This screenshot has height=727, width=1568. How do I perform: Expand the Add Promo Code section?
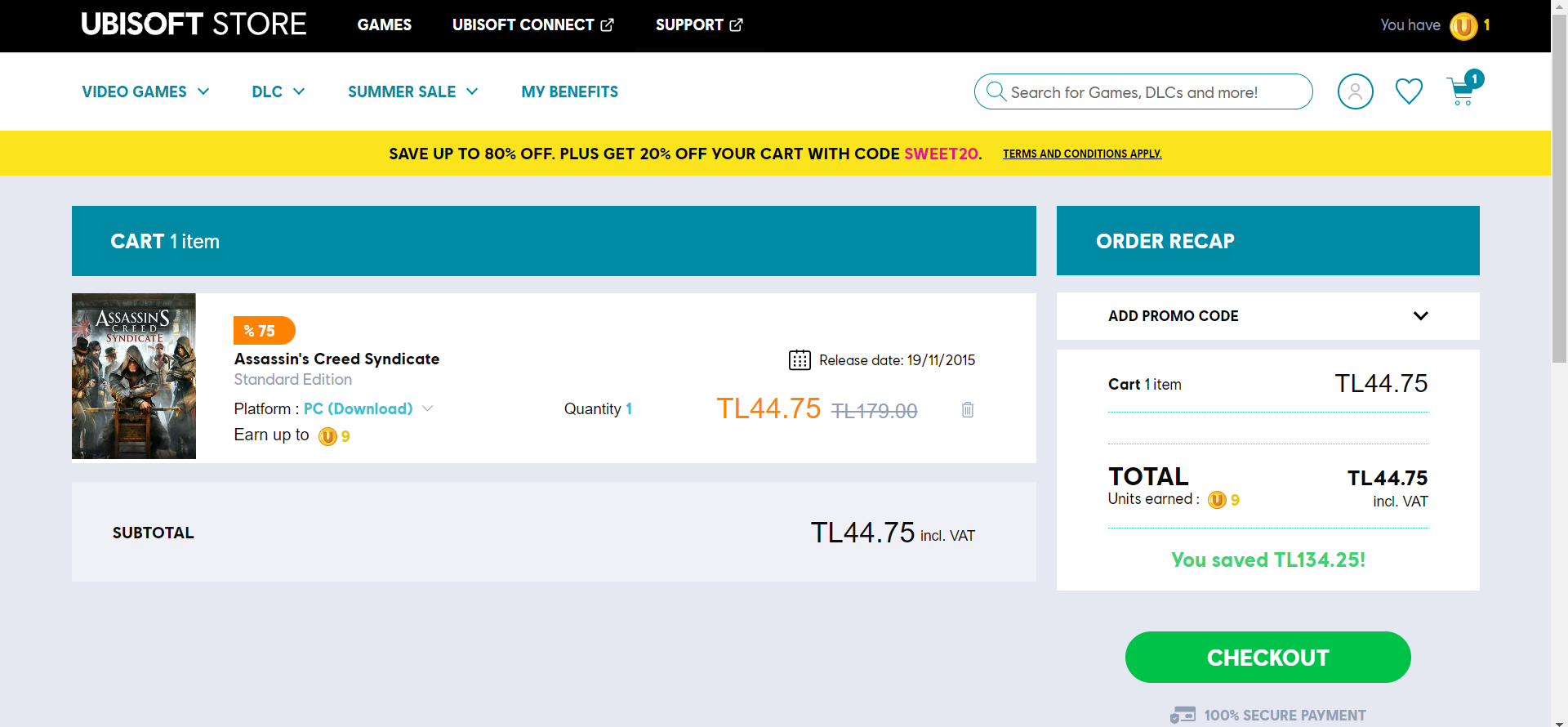point(1268,316)
